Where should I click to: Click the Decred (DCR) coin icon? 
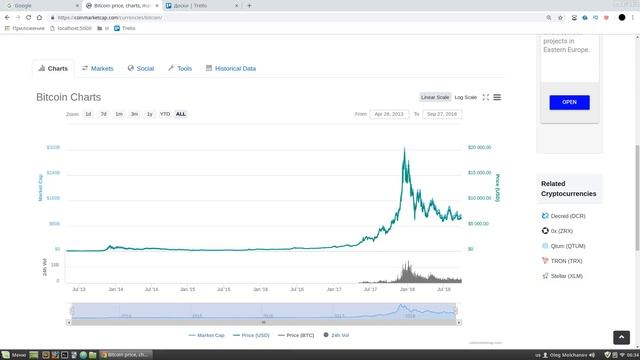[545, 216]
